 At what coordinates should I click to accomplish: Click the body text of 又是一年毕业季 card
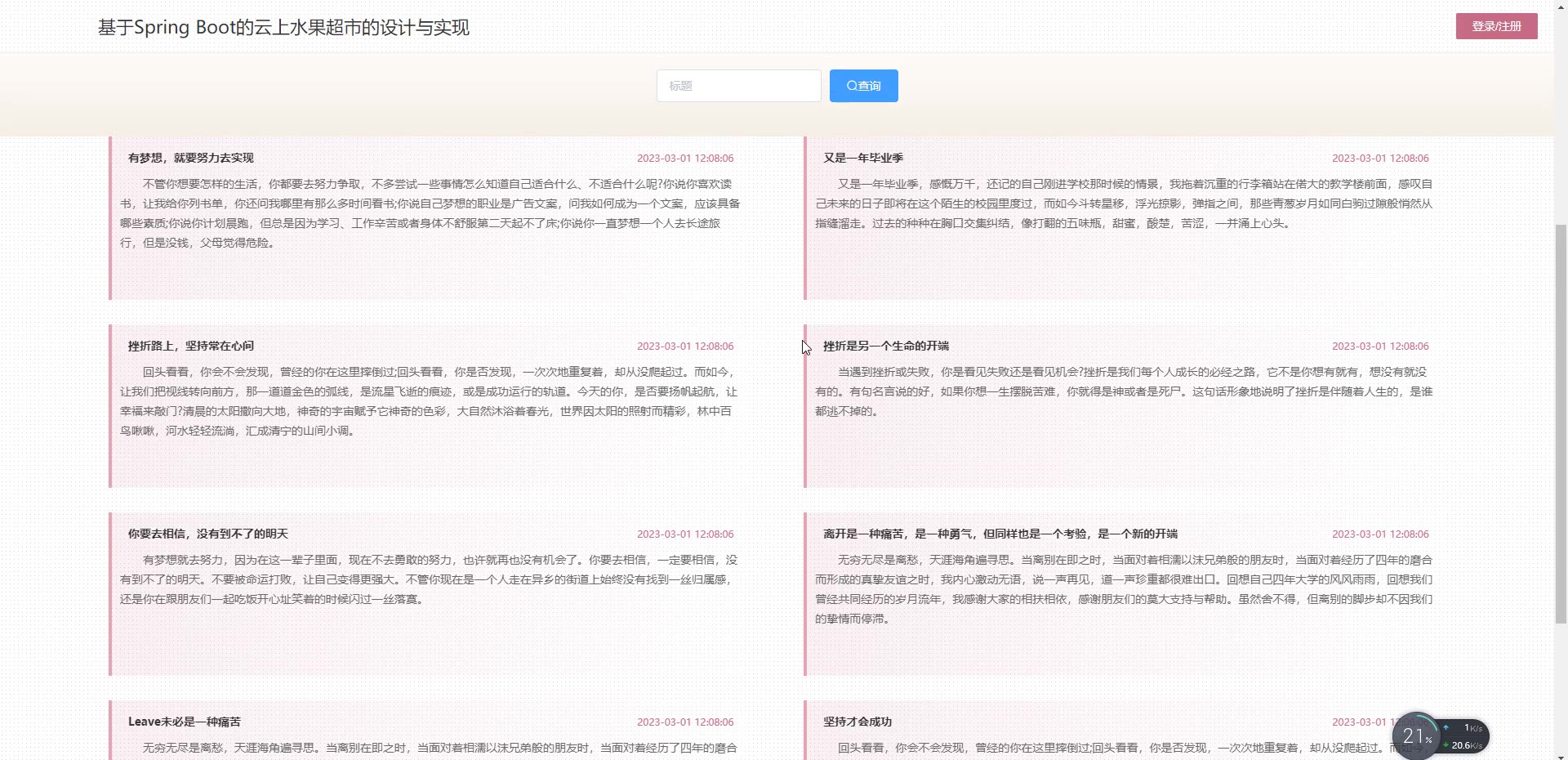coord(1124,203)
